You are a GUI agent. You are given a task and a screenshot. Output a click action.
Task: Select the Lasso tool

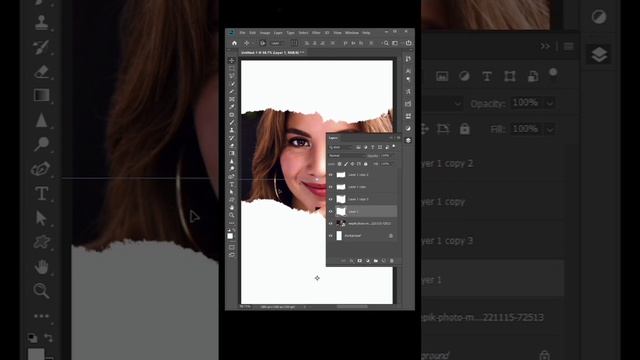click(231, 76)
